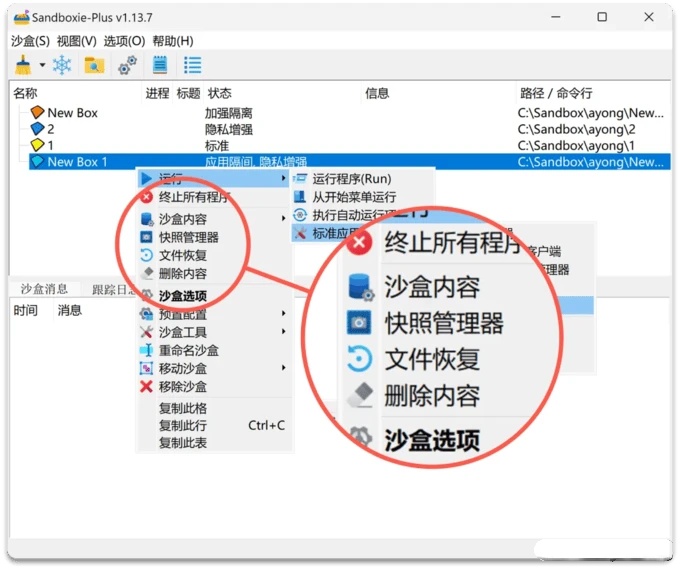Image resolution: width=680 pixels, height=569 pixels.
Task: Open the 视图(V) menu
Action: [77, 41]
